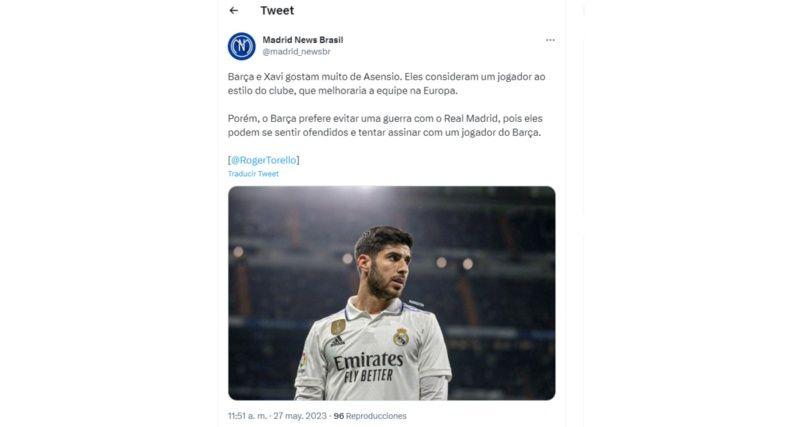Click the Emirates Fly Better shirt logo
800x427 pixels.
[368, 367]
